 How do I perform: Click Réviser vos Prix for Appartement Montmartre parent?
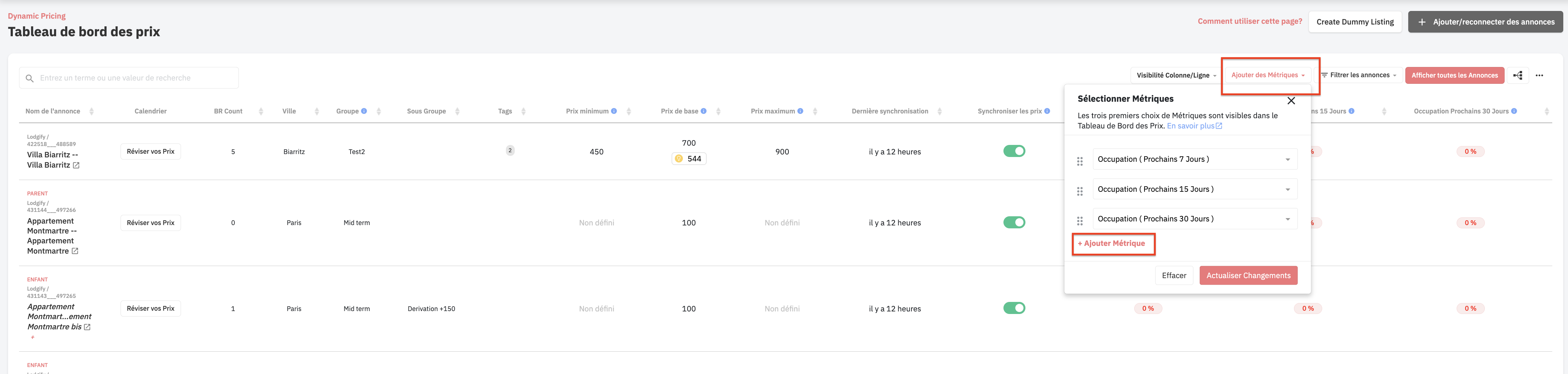pyautogui.click(x=150, y=222)
